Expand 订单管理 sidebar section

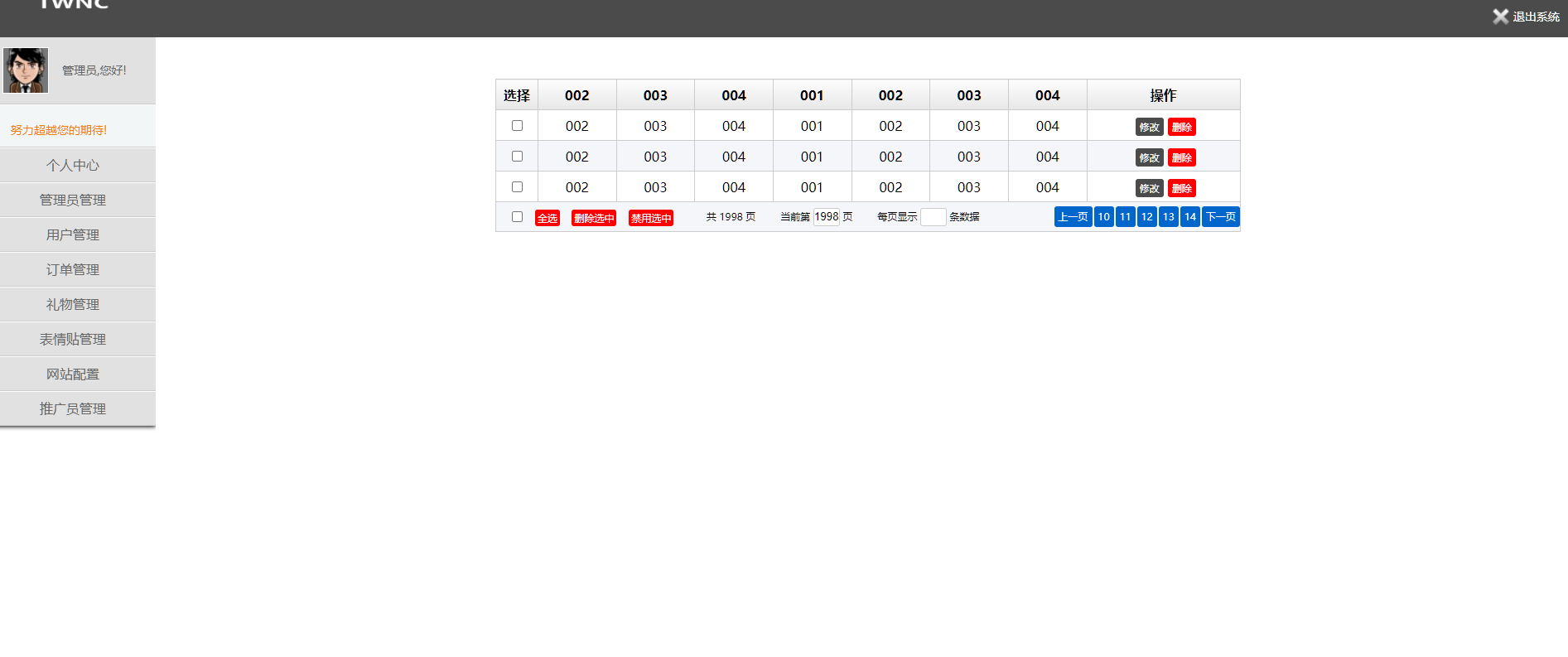click(x=73, y=270)
